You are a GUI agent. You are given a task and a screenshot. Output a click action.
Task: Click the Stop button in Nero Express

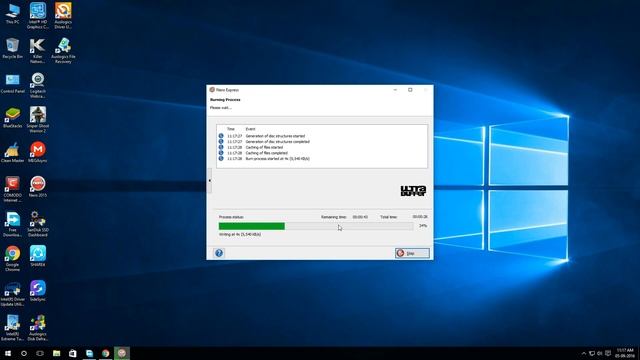point(412,253)
